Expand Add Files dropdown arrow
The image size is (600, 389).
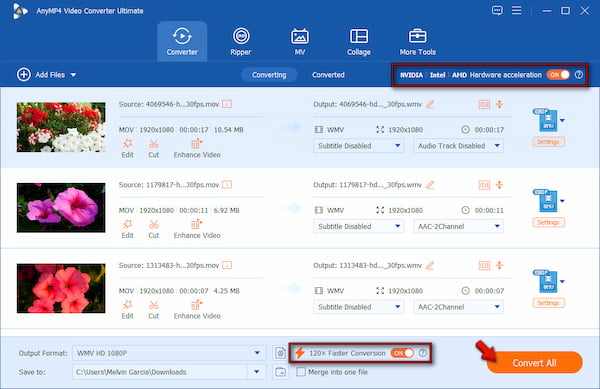(x=73, y=75)
